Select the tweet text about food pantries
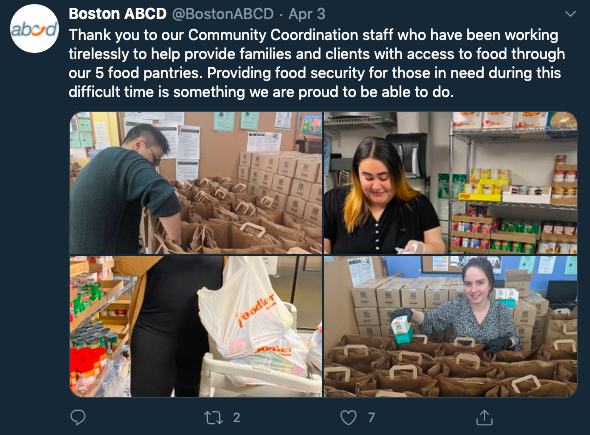The width and height of the screenshot is (590, 435). coord(317,63)
